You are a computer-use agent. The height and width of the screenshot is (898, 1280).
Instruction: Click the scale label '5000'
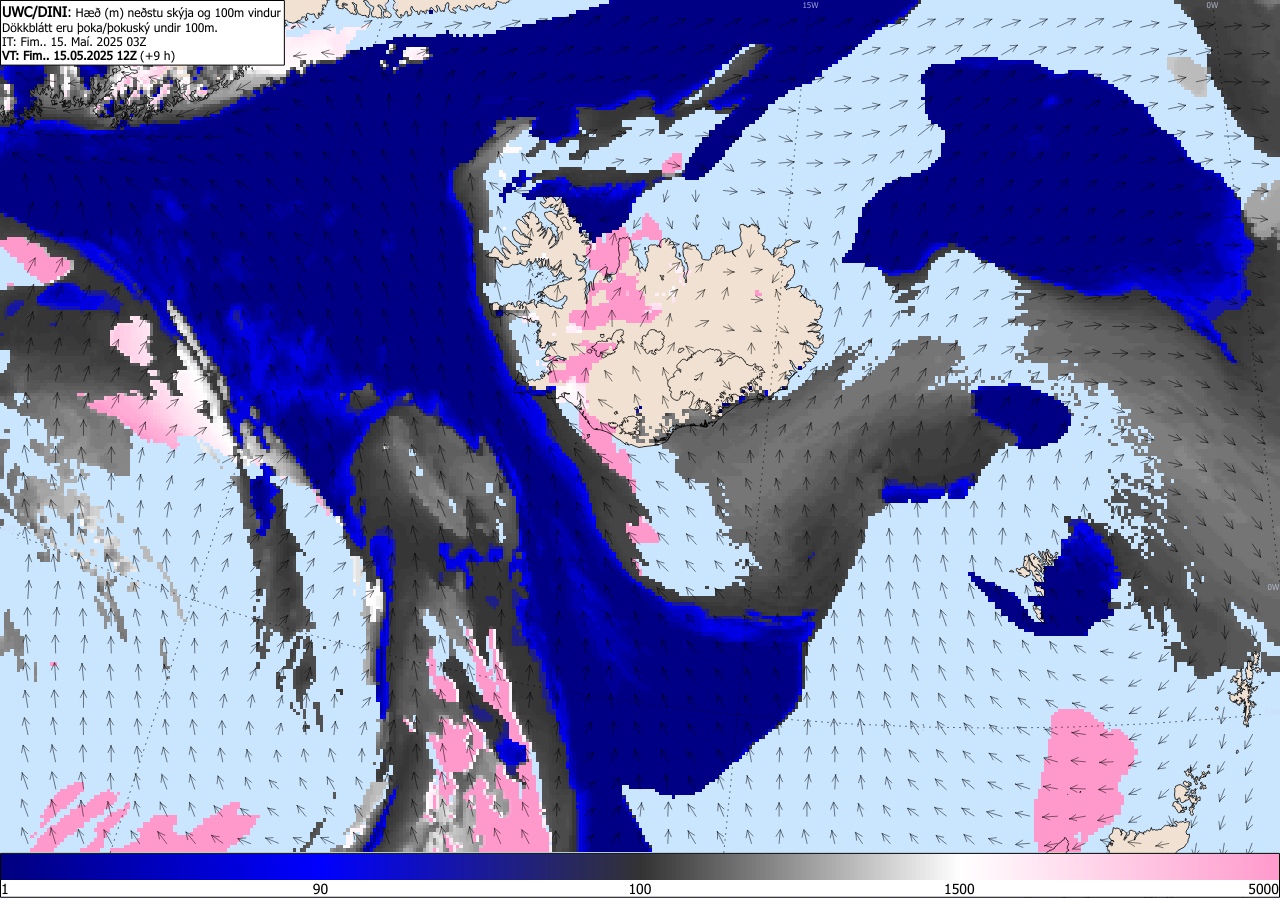click(1262, 889)
